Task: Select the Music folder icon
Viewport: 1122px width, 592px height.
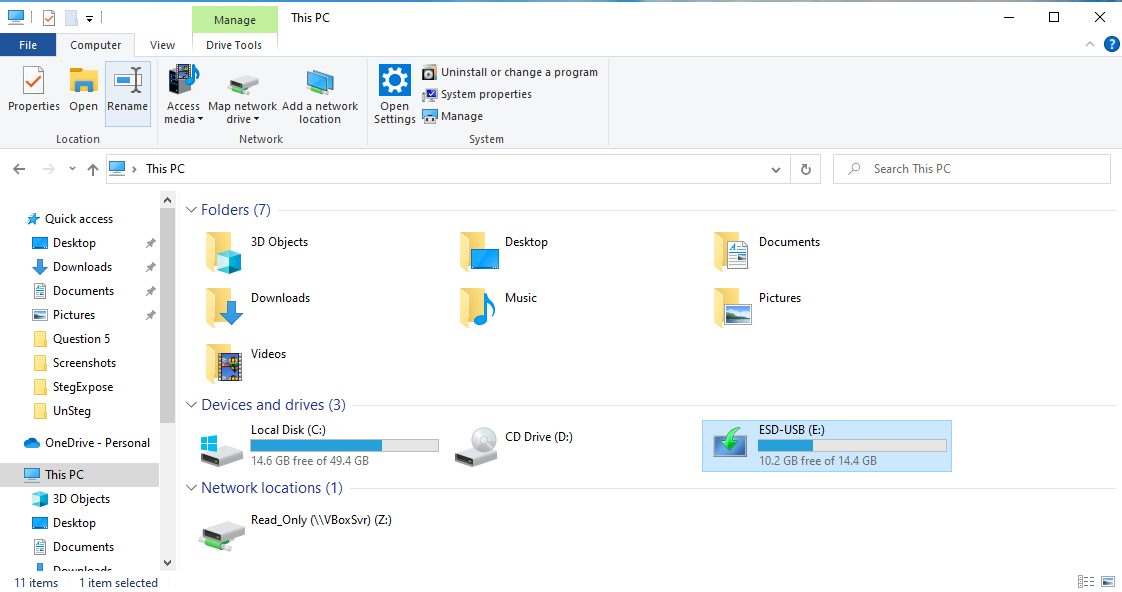Action: (478, 308)
